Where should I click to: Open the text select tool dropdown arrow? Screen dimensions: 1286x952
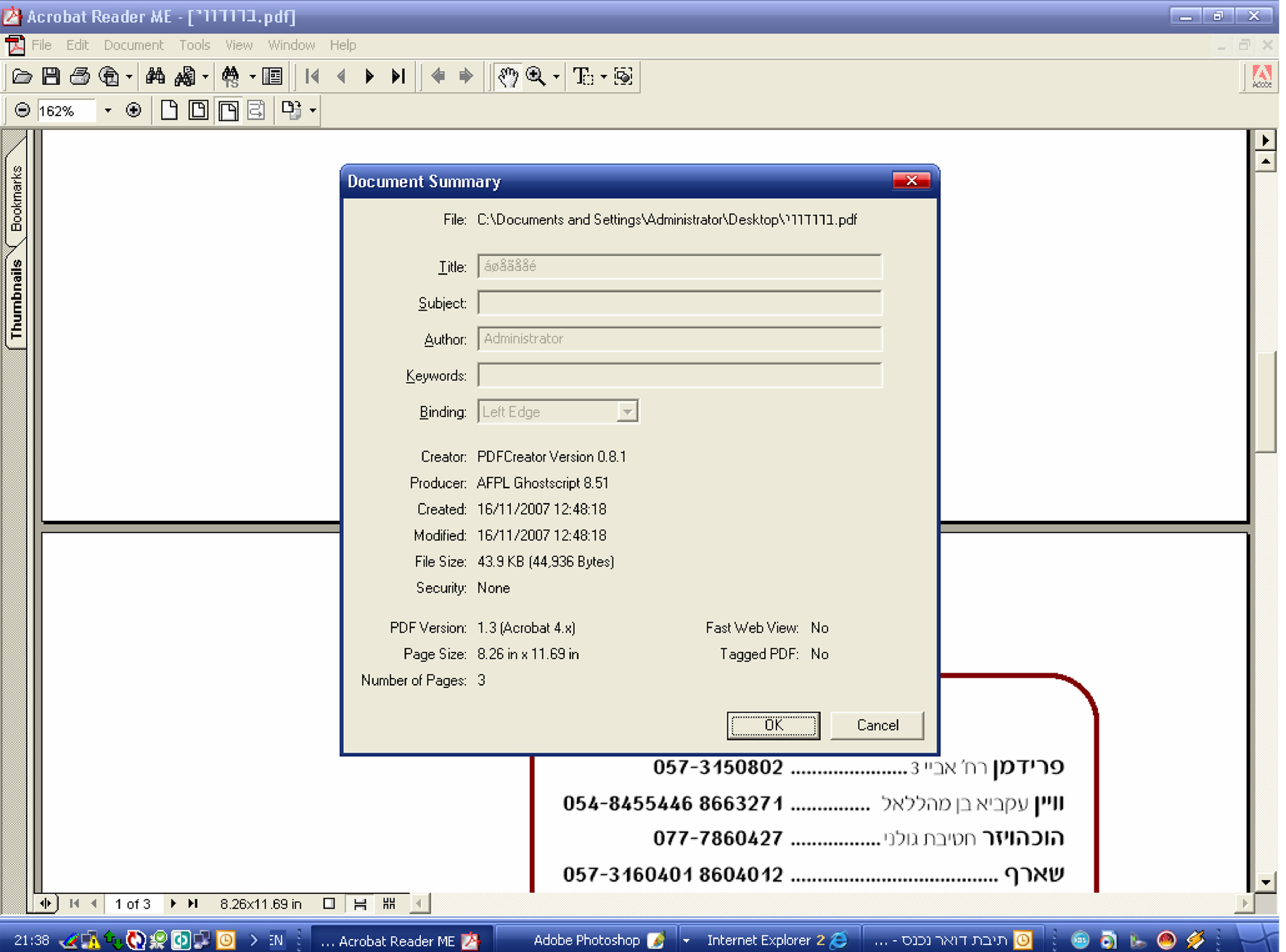pyautogui.click(x=603, y=76)
